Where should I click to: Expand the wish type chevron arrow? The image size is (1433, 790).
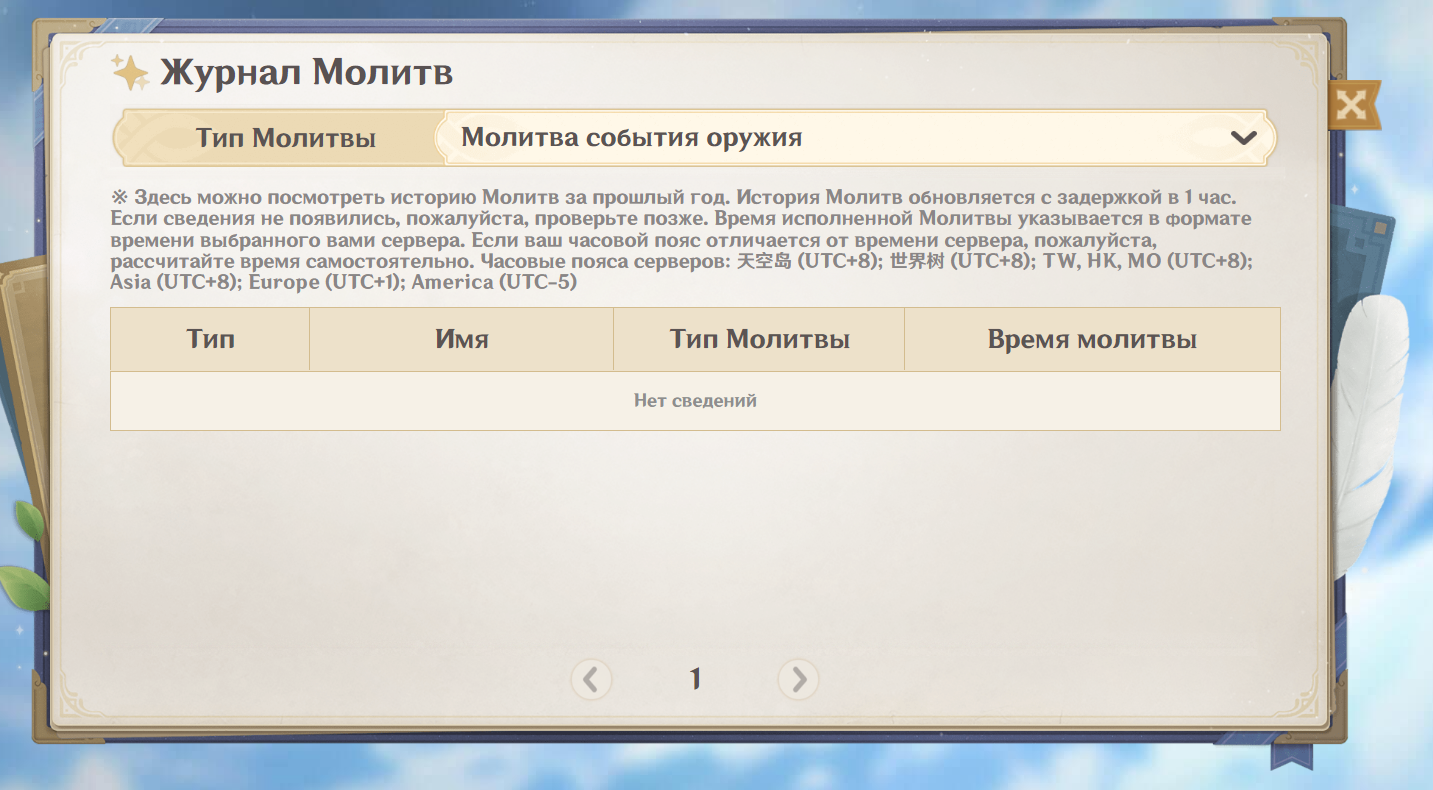click(1243, 138)
